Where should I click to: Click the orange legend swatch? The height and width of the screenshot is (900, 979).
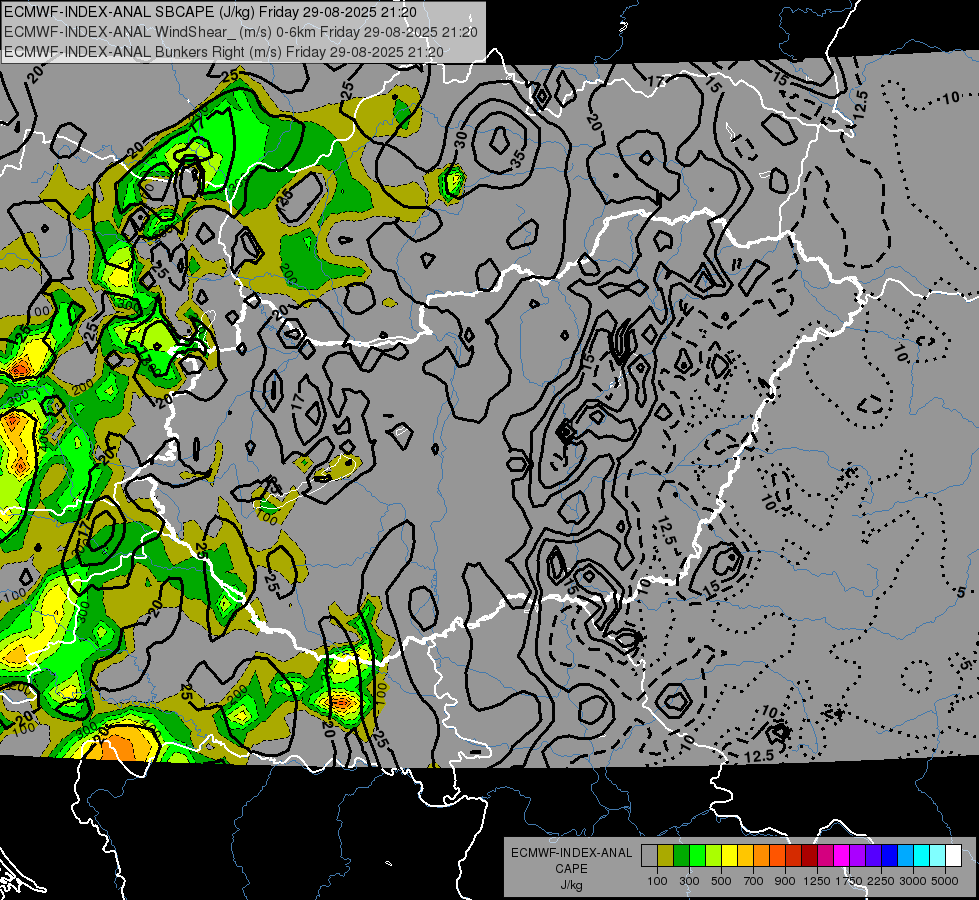761,856
